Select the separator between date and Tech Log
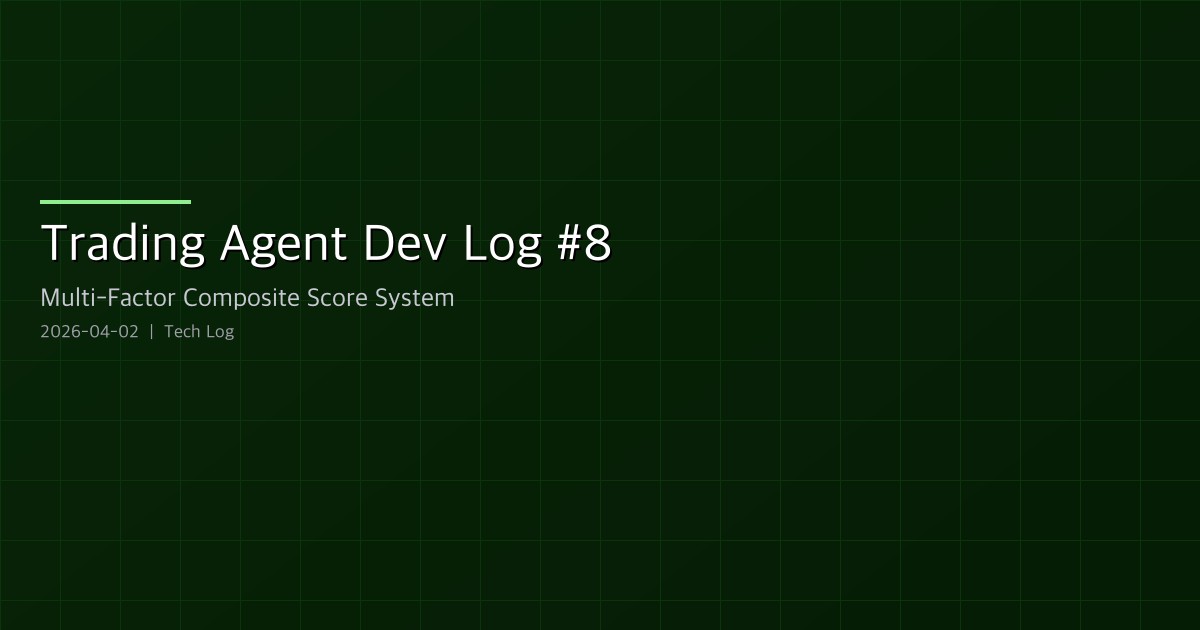 tap(151, 331)
